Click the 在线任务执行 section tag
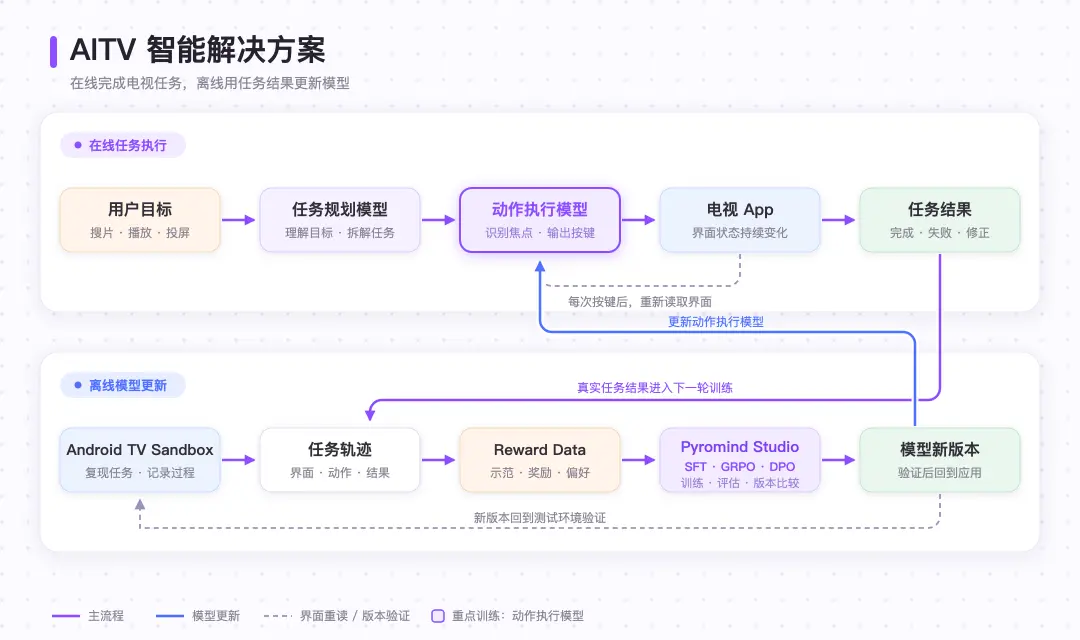The image size is (1080, 640). pos(123,145)
